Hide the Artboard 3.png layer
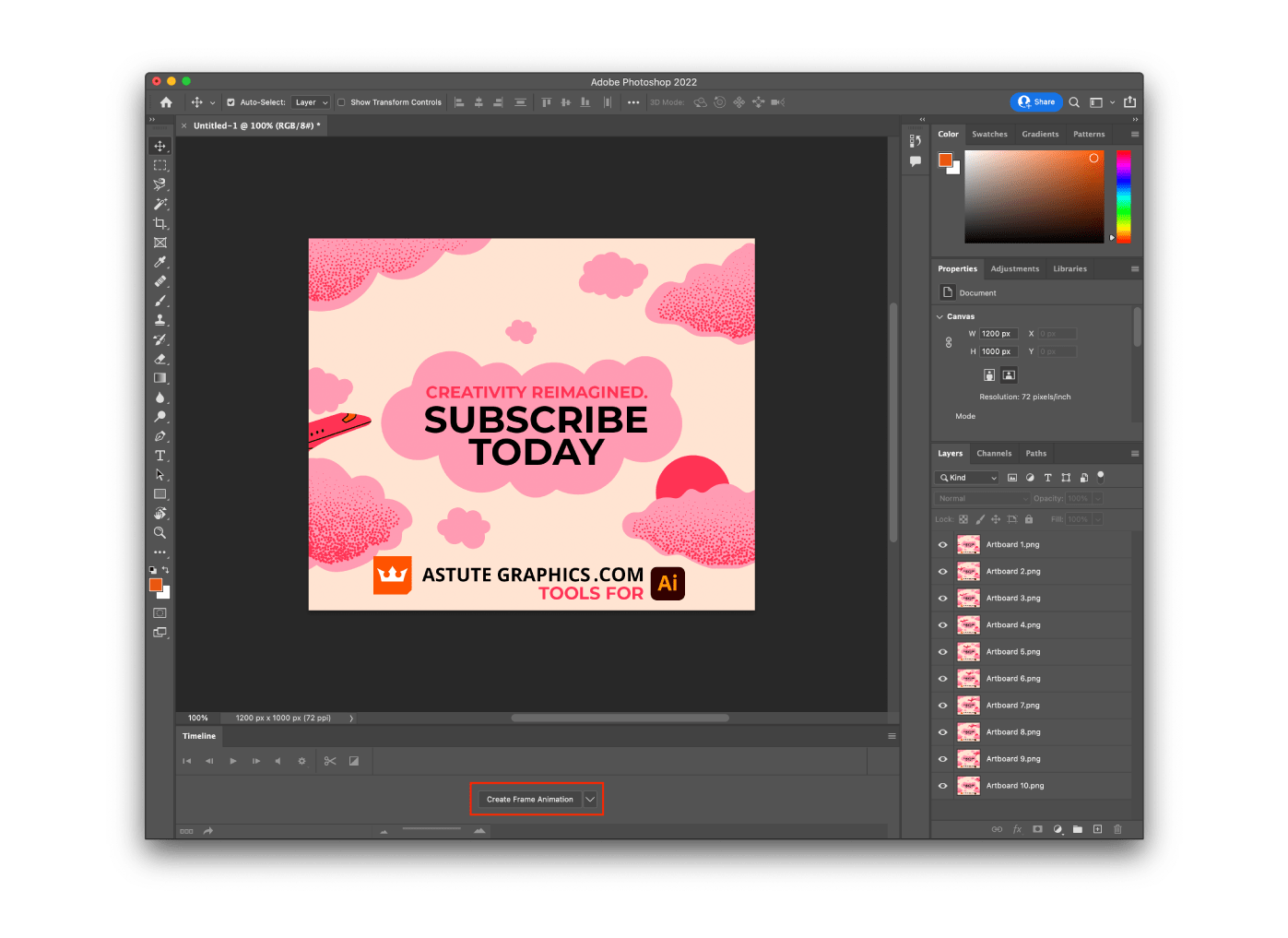The height and width of the screenshot is (938, 1288). coord(942,598)
